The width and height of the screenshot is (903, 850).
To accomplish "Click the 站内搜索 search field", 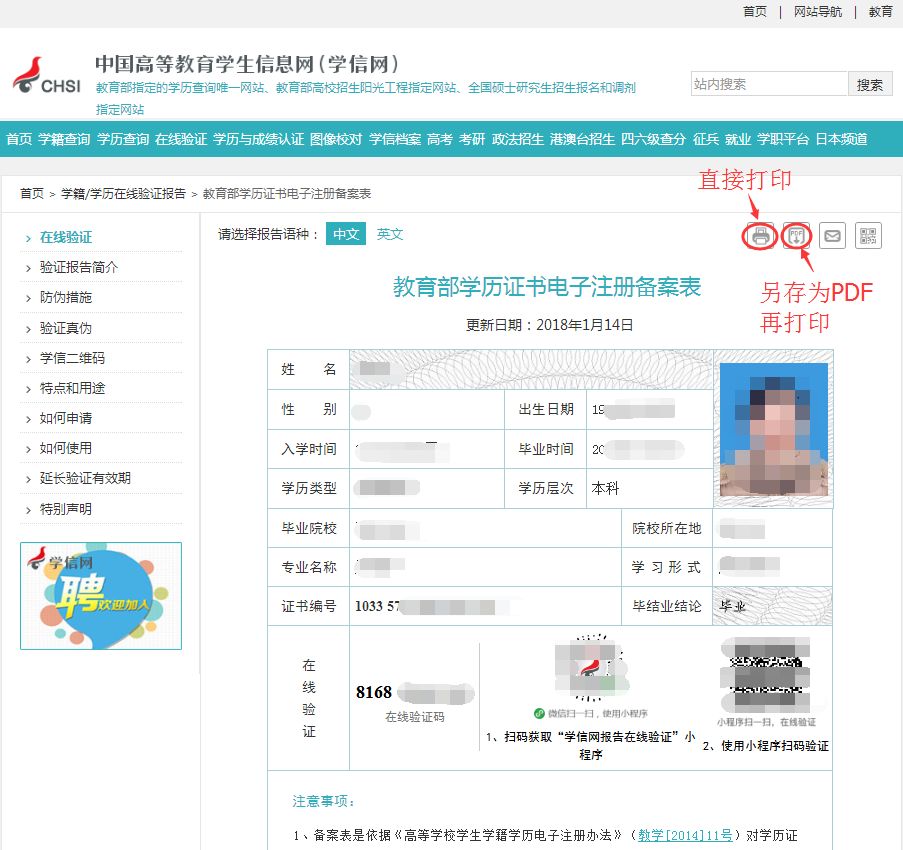I will pyautogui.click(x=769, y=84).
